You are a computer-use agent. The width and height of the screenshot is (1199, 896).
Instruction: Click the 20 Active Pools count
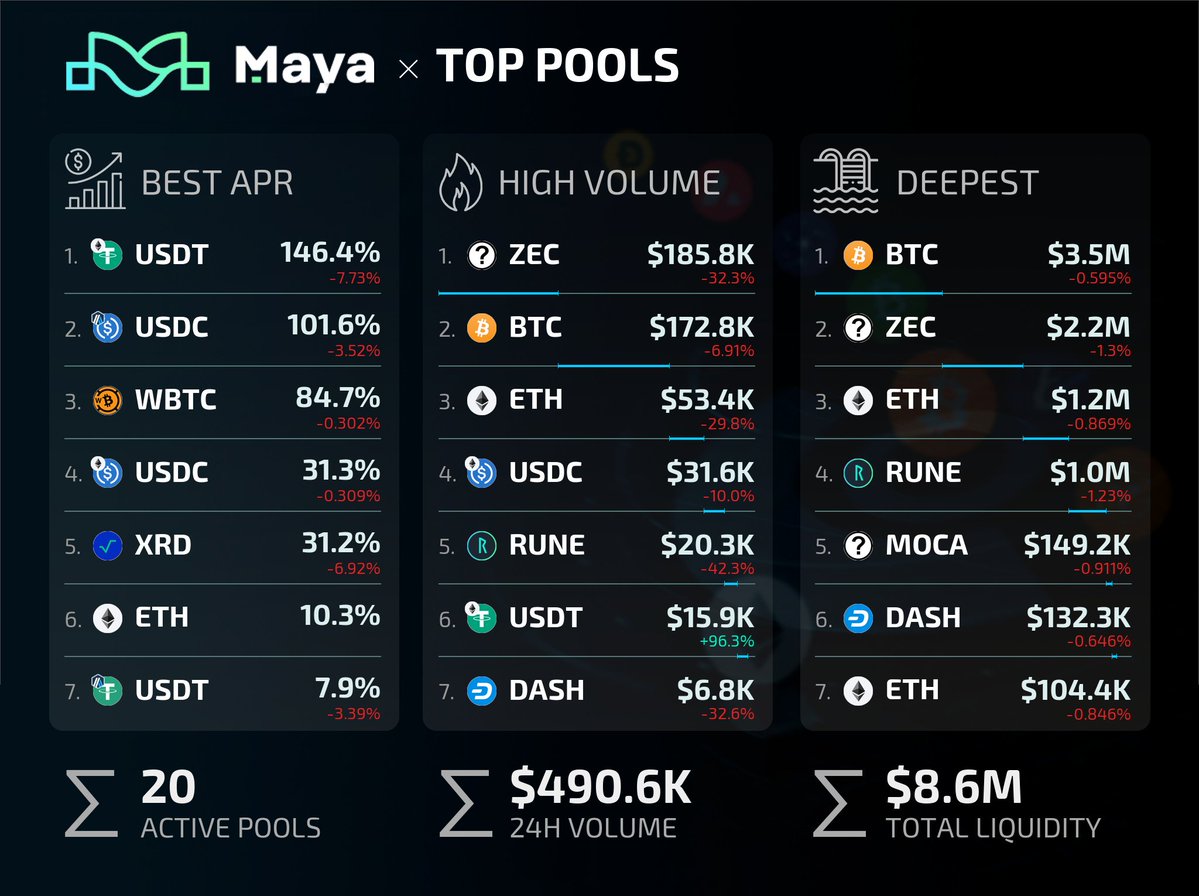[x=168, y=788]
